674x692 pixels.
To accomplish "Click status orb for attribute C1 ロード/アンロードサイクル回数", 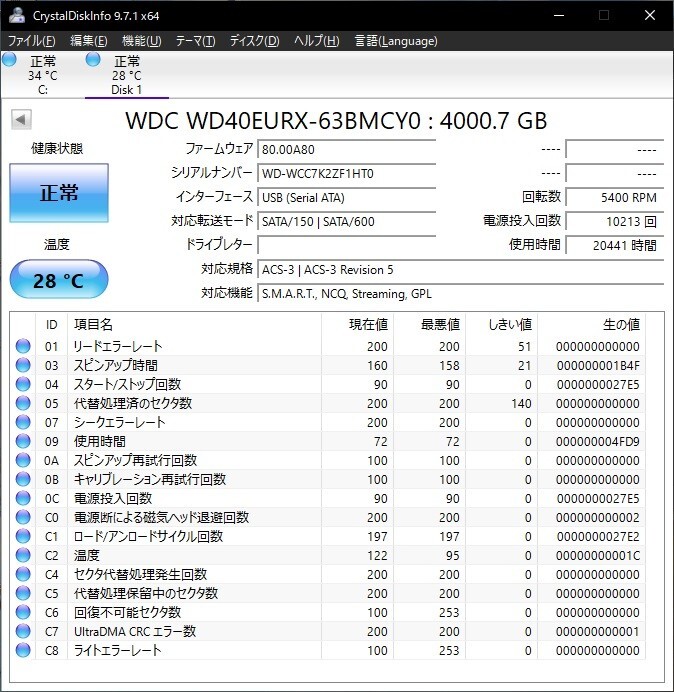I will (23, 536).
